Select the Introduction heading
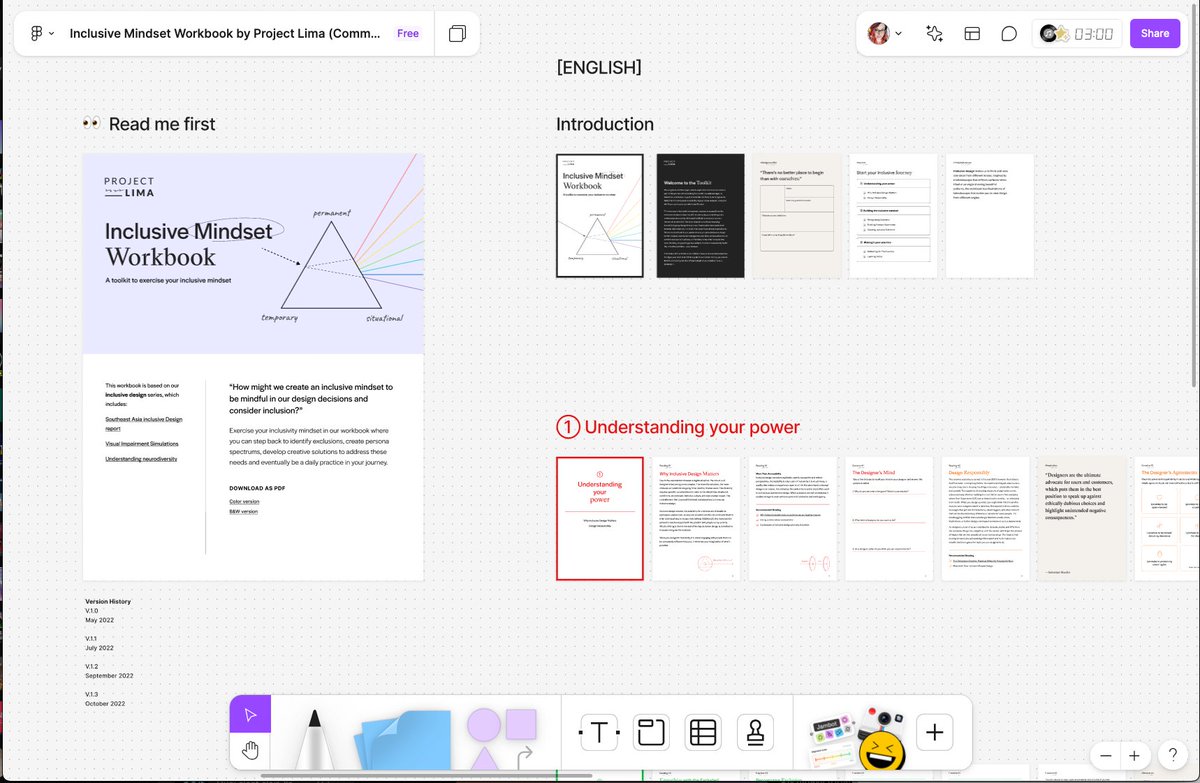Screen dimensions: 1200x783 point(605,124)
